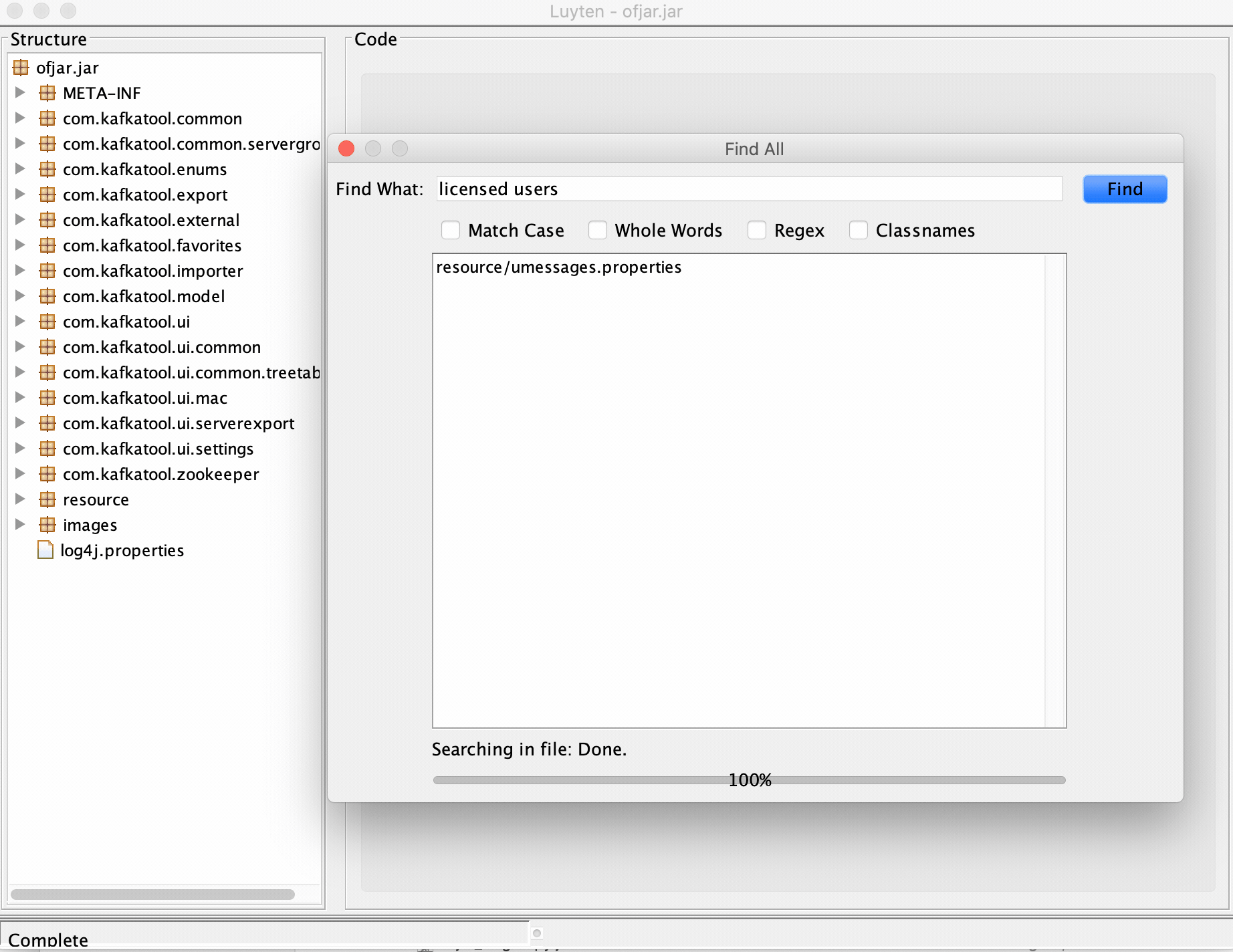Select the com.kafkatool.favorites tree item
Image resolution: width=1233 pixels, height=952 pixels.
point(152,245)
